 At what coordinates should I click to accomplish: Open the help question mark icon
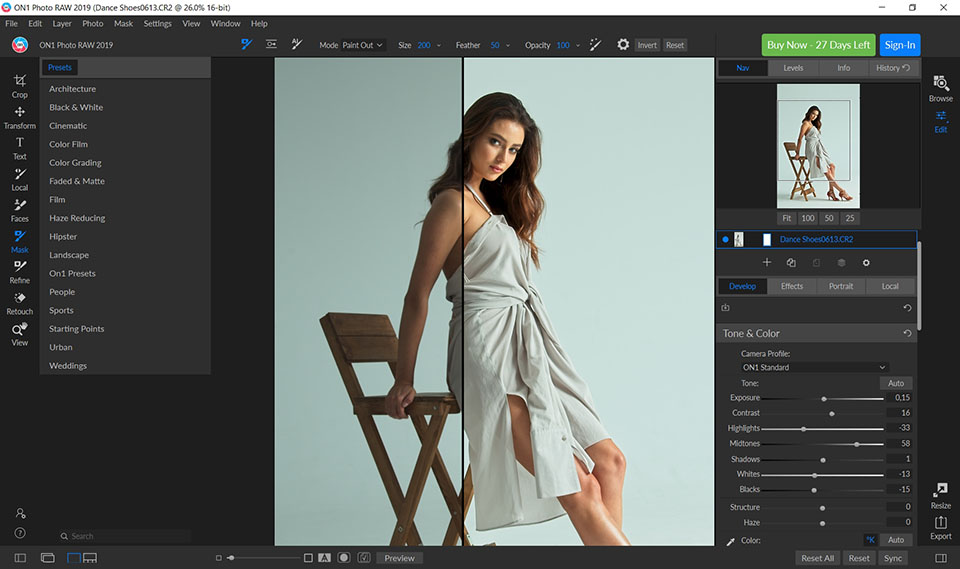click(x=20, y=533)
